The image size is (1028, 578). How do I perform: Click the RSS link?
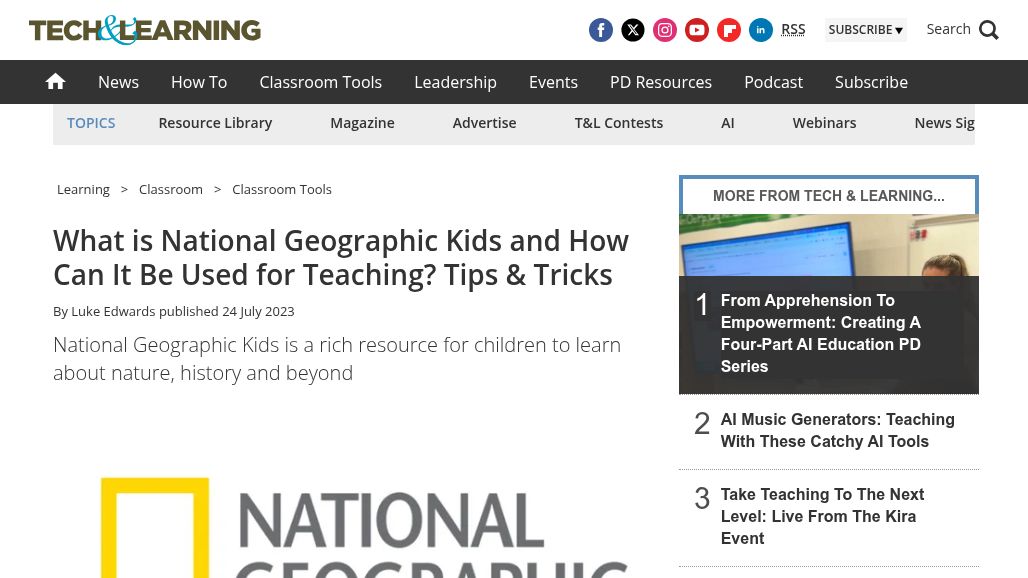[x=793, y=29]
